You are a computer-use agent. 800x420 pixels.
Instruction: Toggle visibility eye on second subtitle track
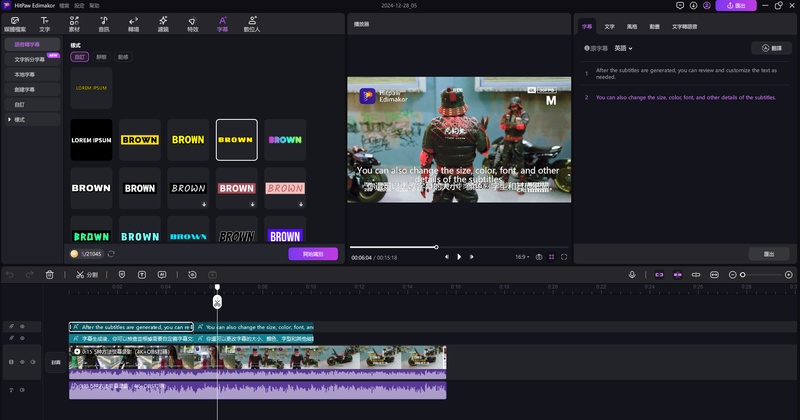tap(23, 338)
